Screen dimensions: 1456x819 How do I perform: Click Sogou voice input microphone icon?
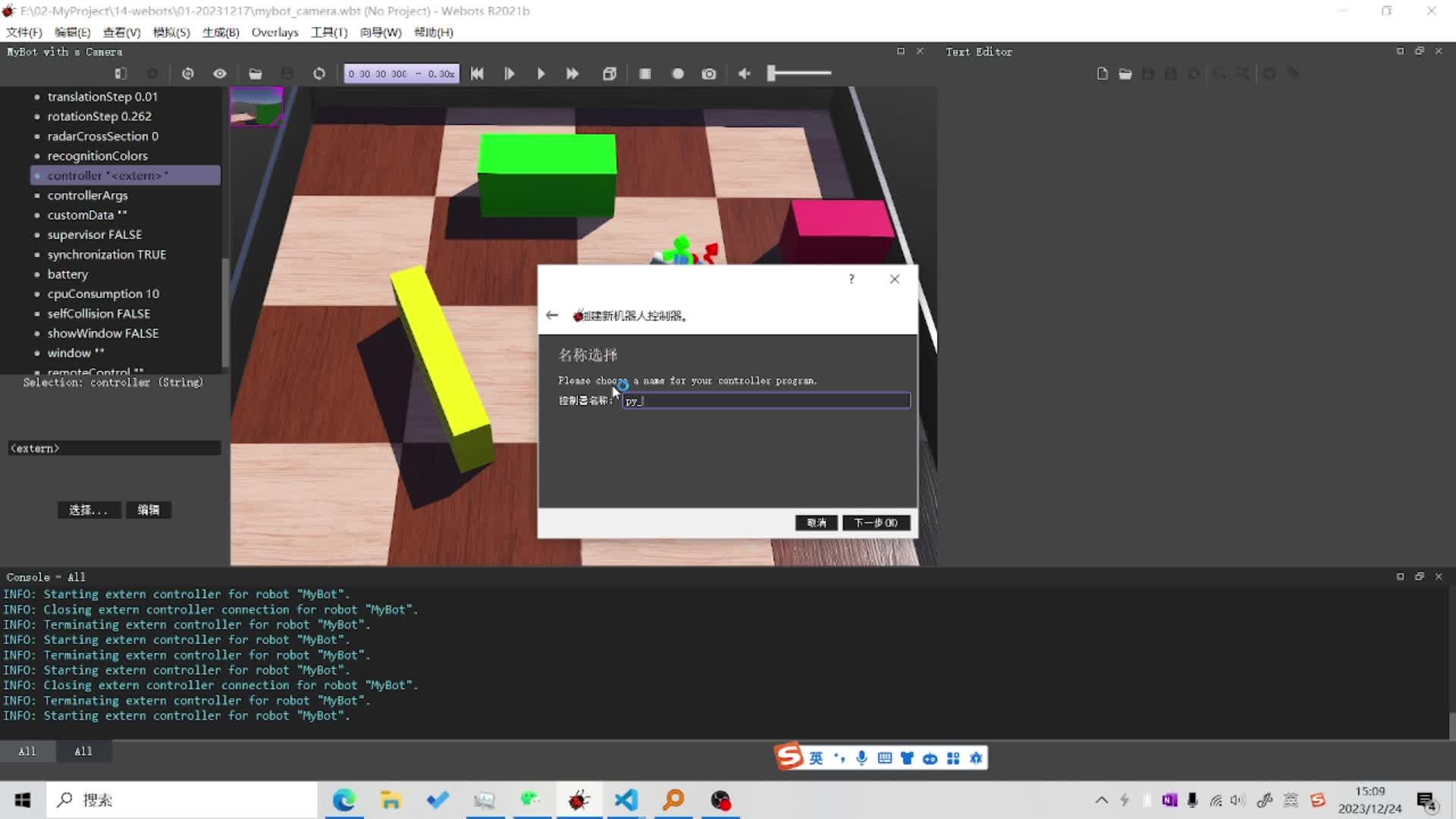click(861, 758)
